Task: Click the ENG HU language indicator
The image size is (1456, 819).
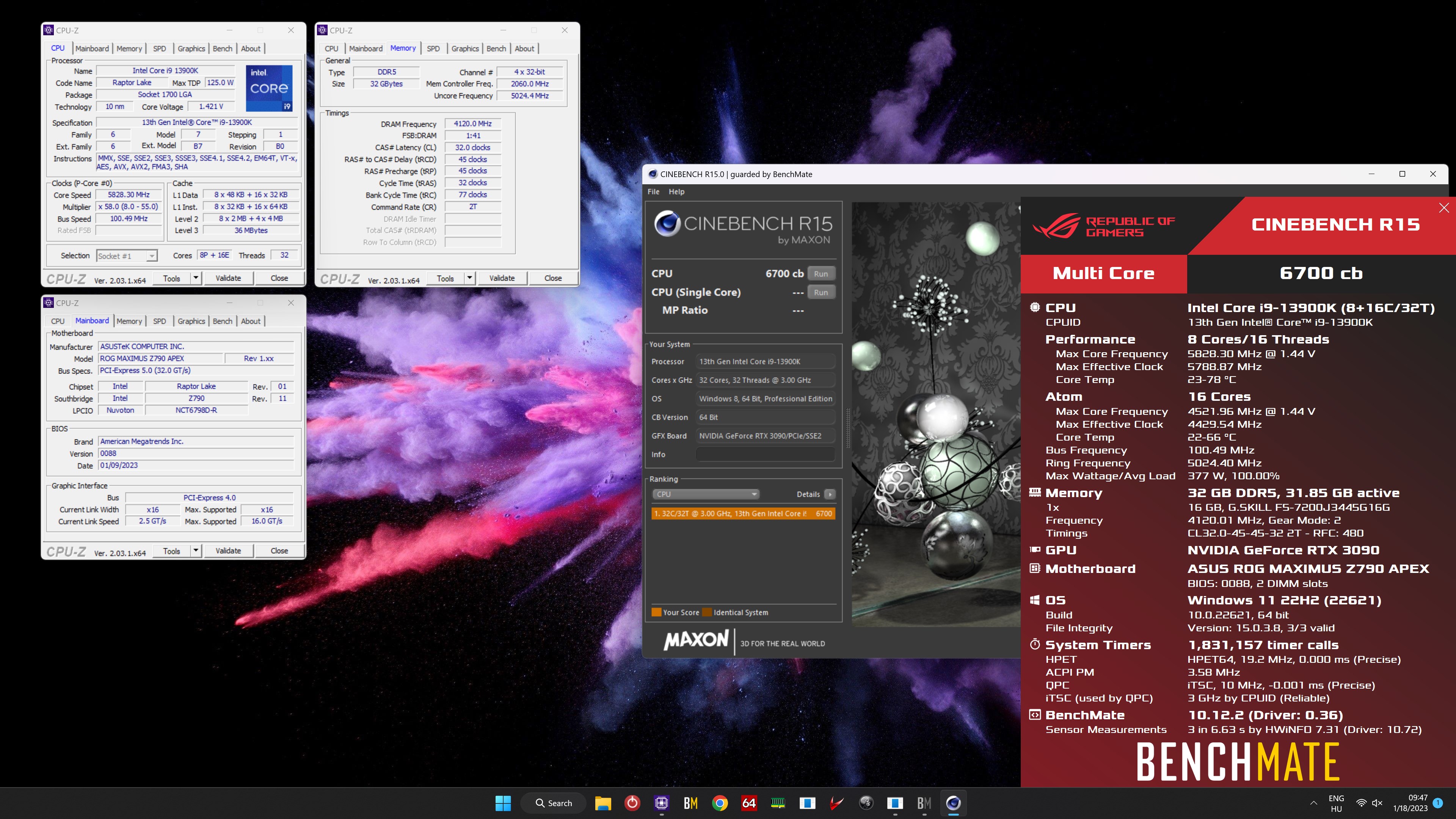Action: coord(1336,803)
